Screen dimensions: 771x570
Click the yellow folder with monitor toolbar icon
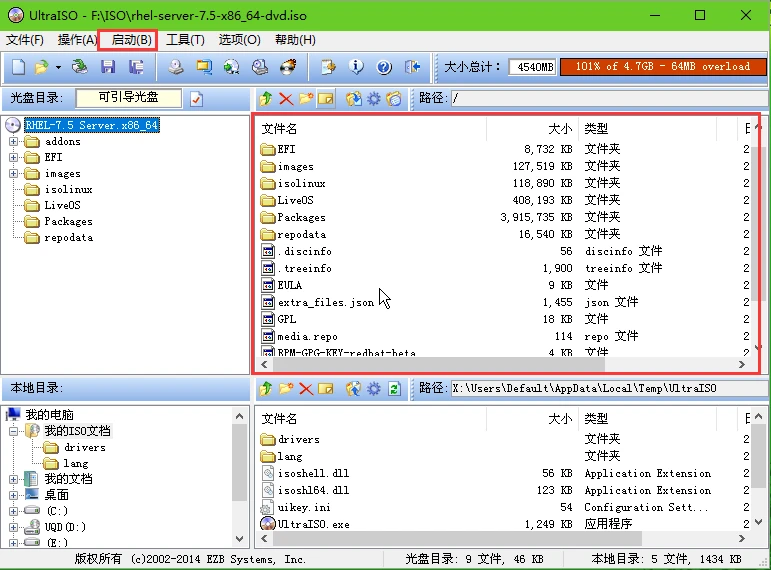click(204, 67)
